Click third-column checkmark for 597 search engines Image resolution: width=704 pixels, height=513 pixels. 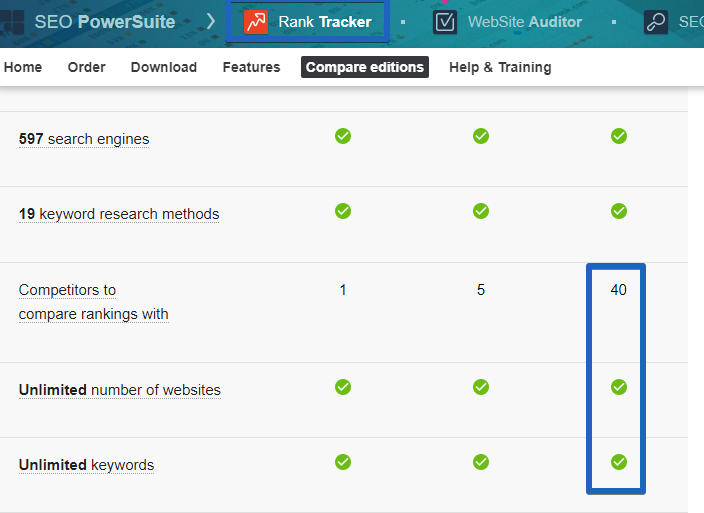coord(619,136)
